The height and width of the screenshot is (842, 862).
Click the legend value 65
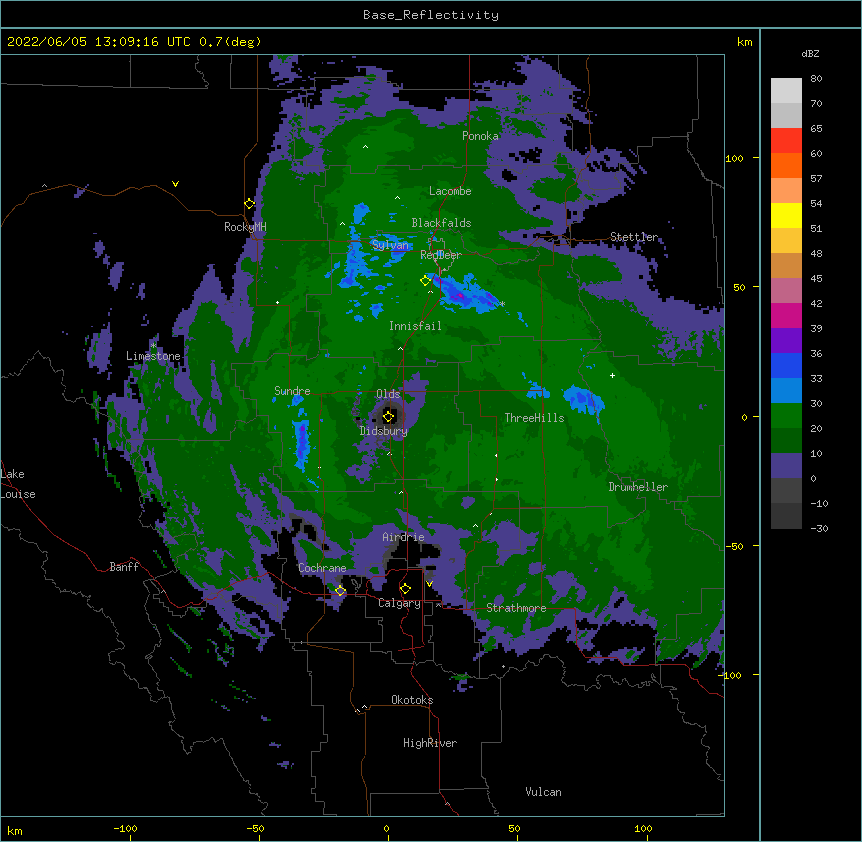point(816,128)
